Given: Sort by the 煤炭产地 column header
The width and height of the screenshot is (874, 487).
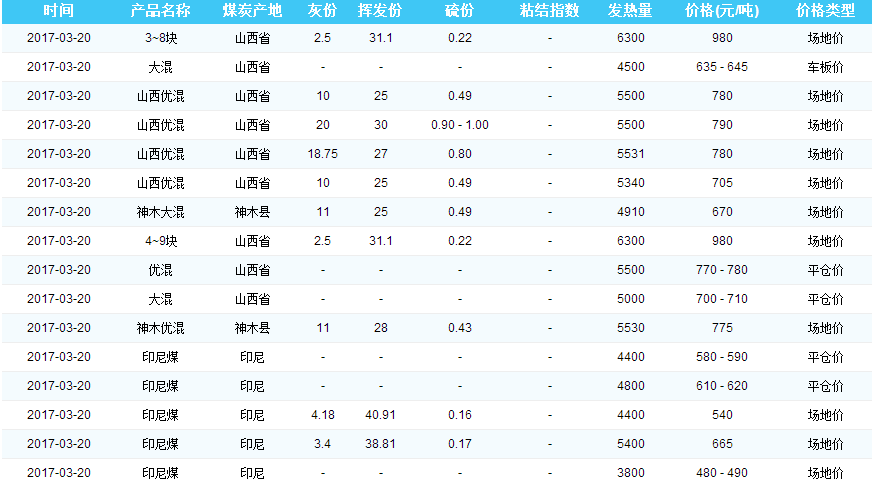Looking at the screenshot, I should pos(252,11).
